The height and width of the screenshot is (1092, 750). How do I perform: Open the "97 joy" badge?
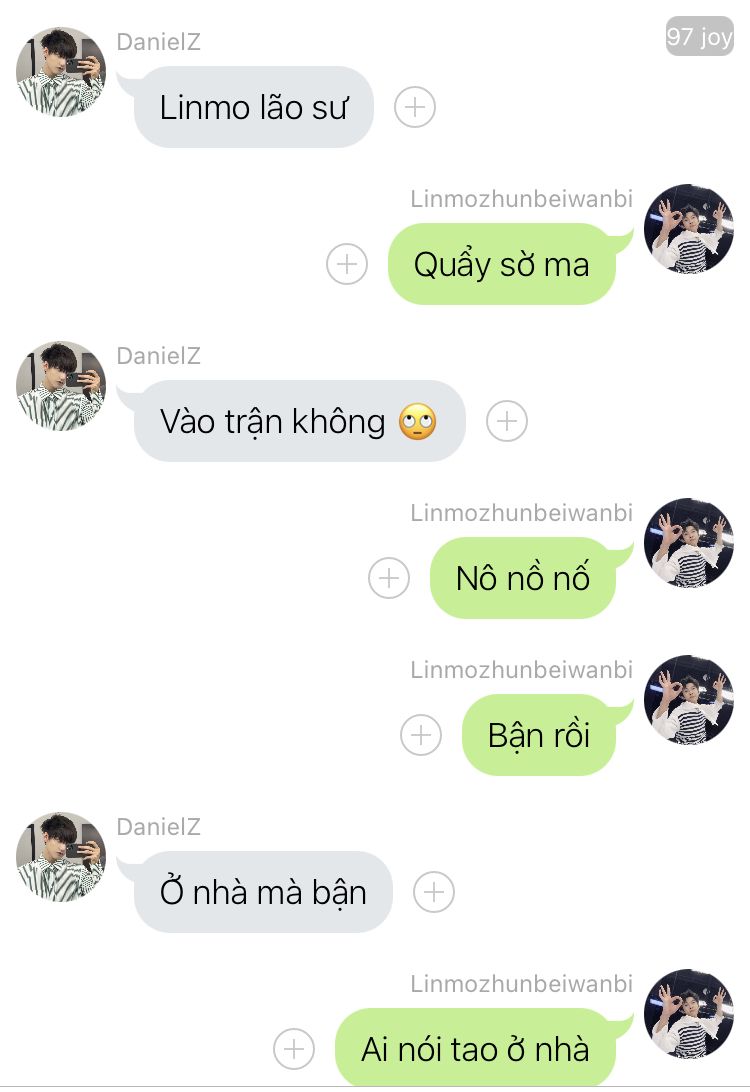699,36
